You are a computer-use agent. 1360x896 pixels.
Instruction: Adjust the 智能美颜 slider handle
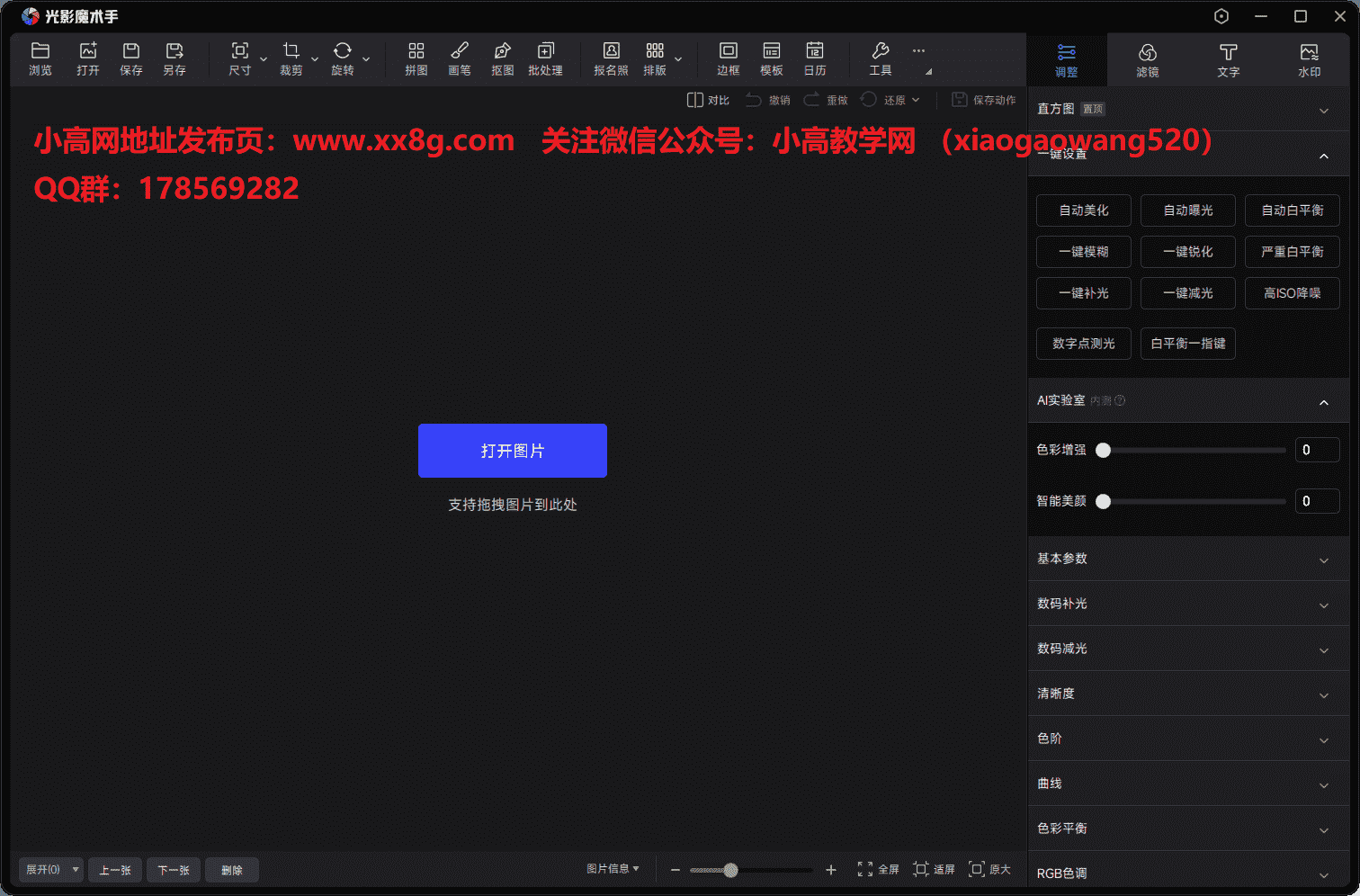[x=1104, y=501]
